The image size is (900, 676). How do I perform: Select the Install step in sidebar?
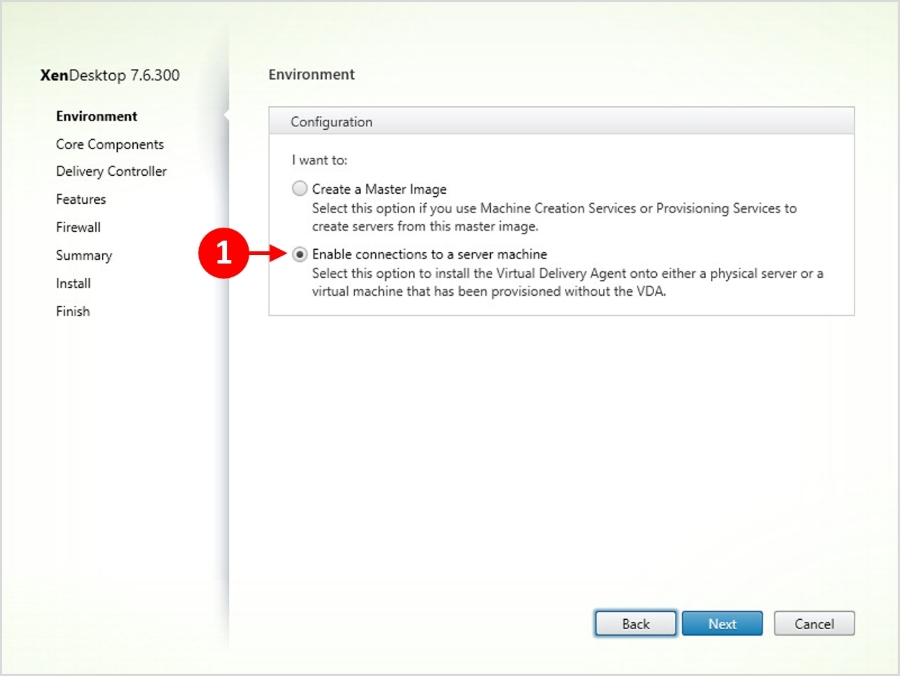pos(73,283)
